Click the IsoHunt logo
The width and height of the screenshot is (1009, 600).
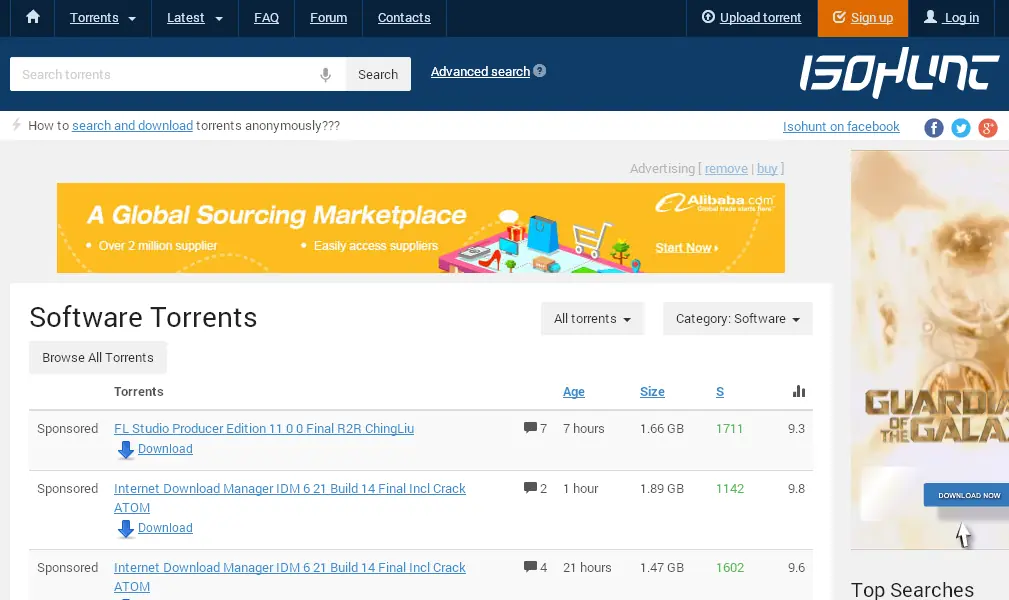tap(899, 72)
